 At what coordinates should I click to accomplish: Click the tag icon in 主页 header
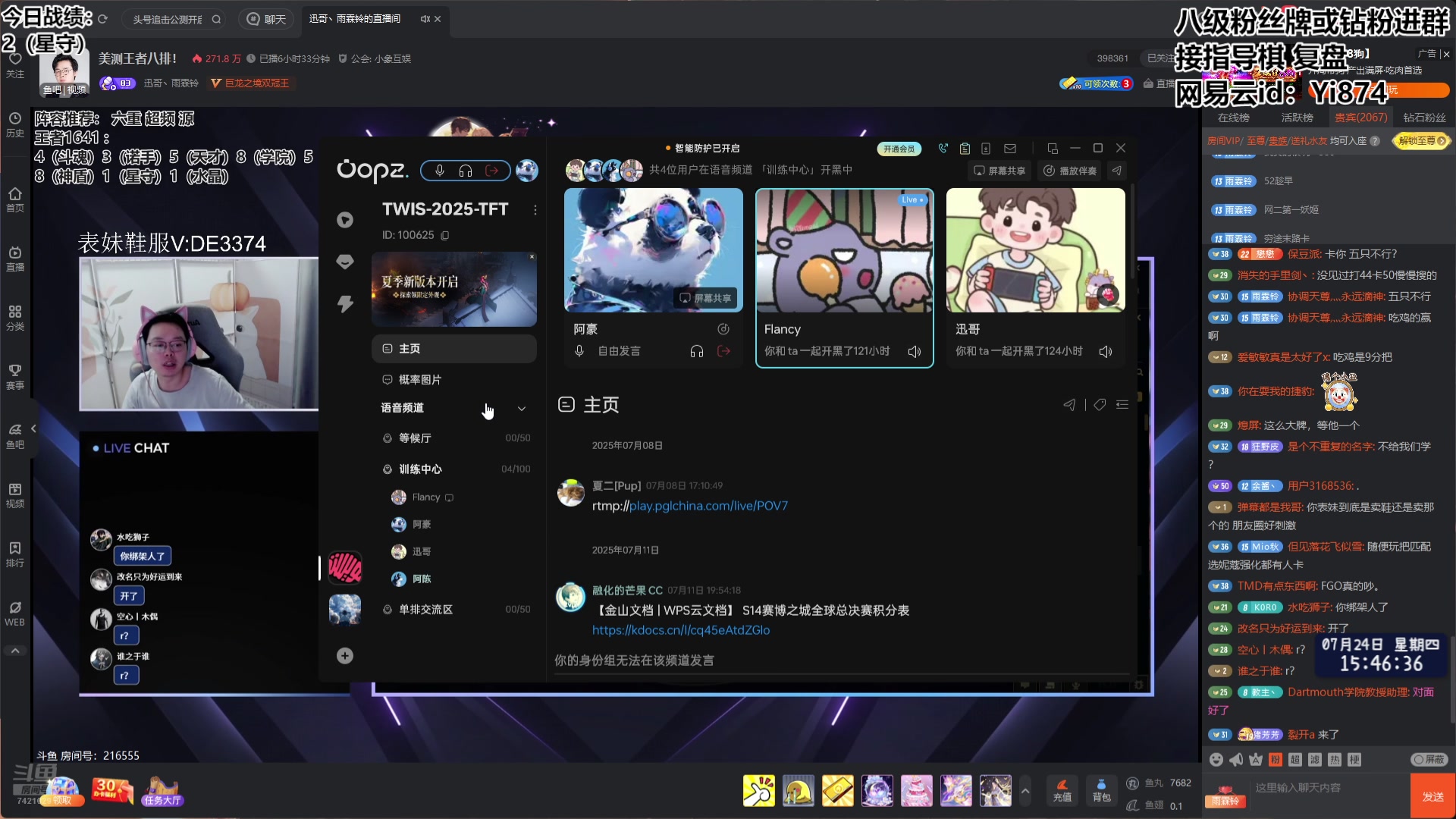[x=1100, y=405]
